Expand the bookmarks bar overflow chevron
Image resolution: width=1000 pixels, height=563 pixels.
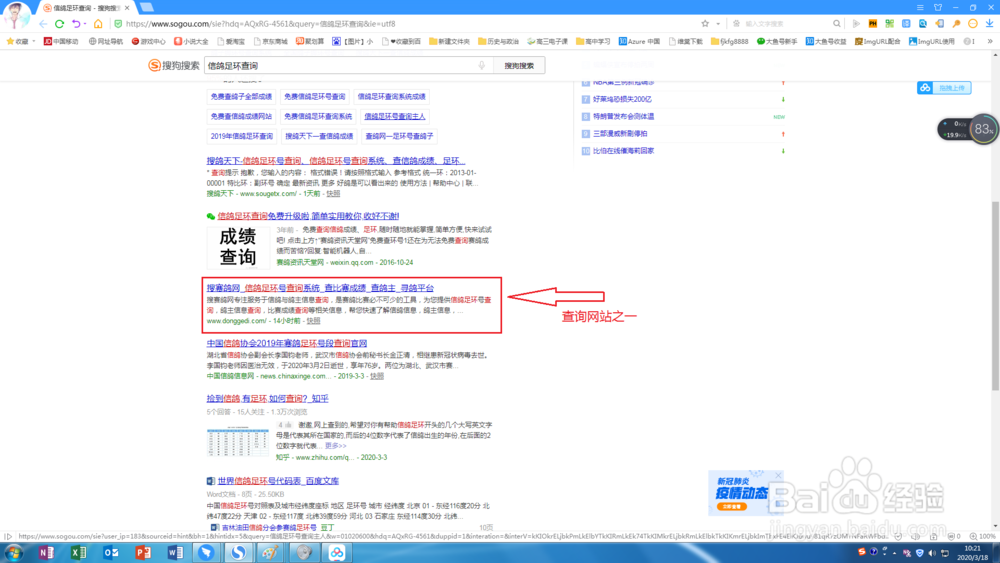(990, 41)
